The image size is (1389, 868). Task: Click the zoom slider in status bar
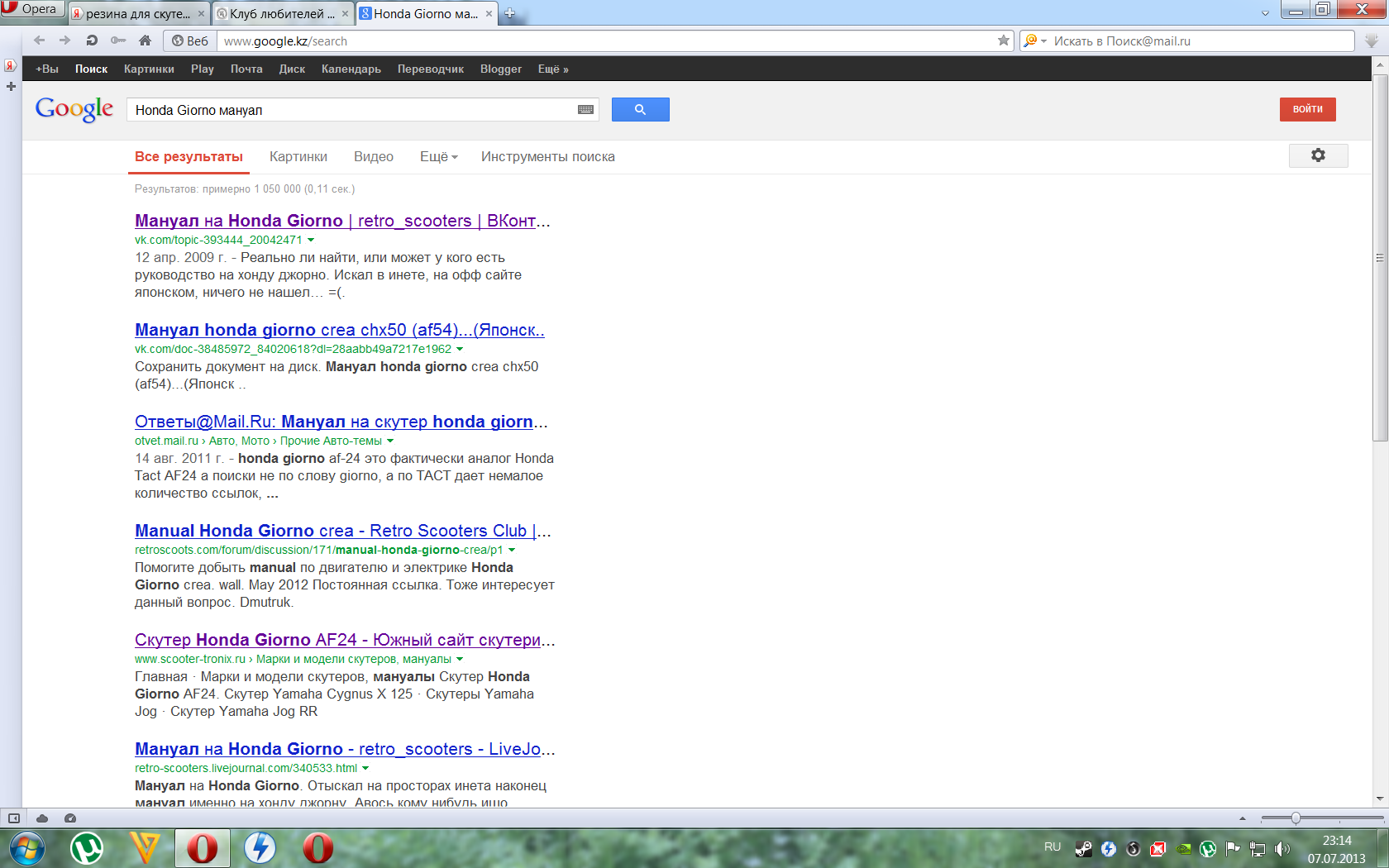pos(1296,818)
